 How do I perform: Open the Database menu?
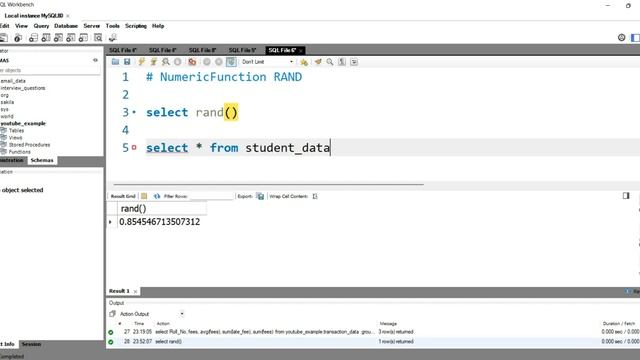(66, 26)
